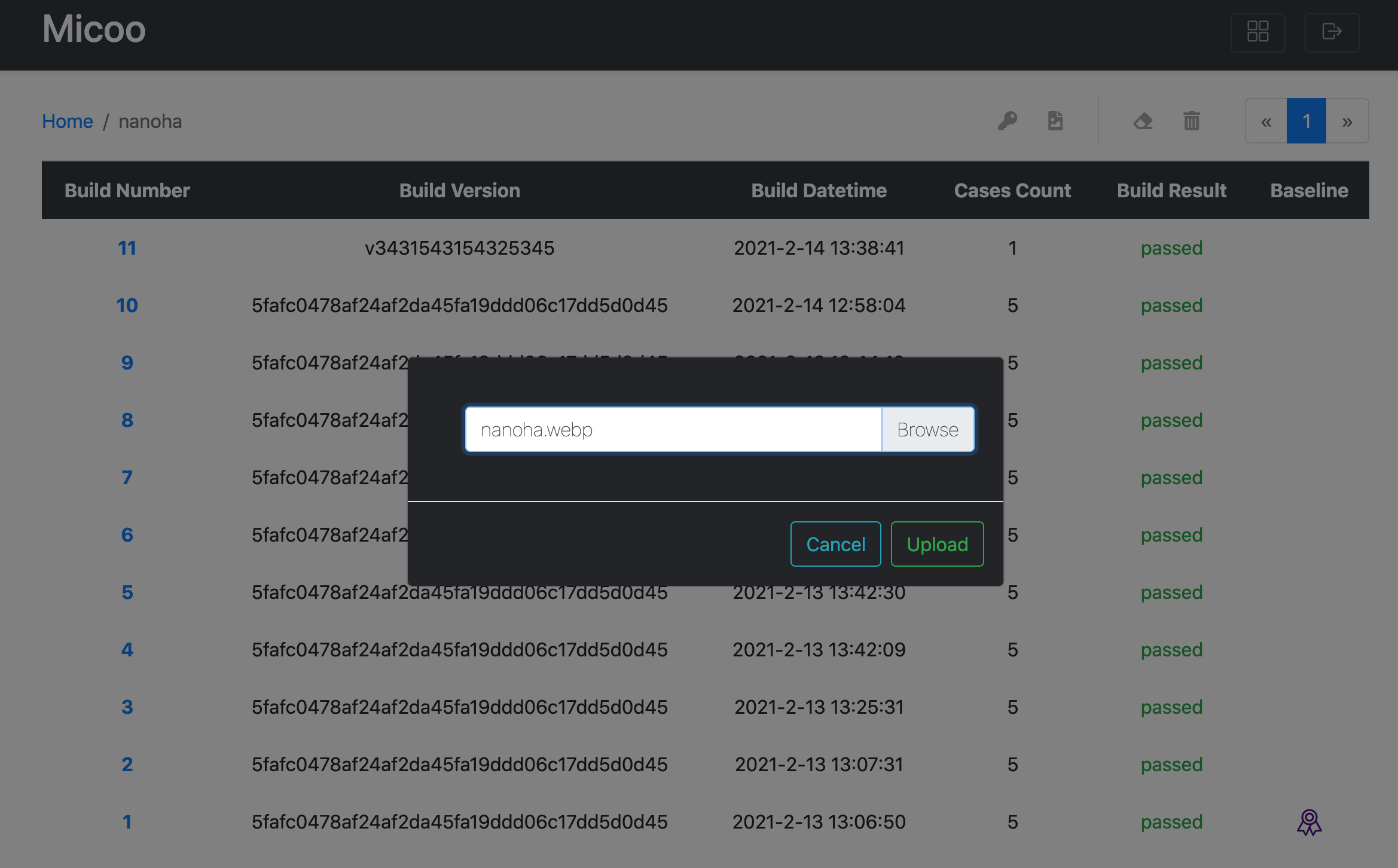Screen dimensions: 1398x868
Task: Click the Micoo logo title
Action: [x=94, y=29]
